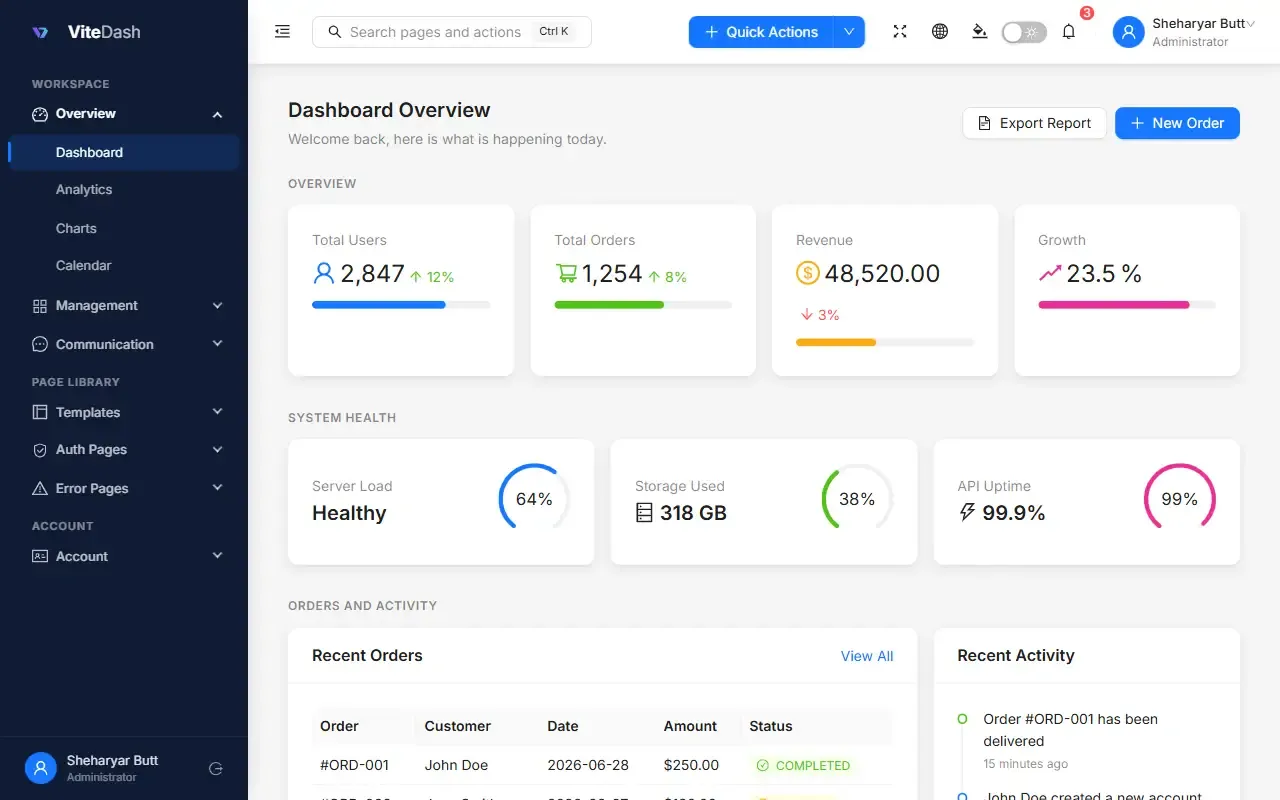1280x800 pixels.
Task: Go to Analytics in the sidebar
Action: [124, 190]
